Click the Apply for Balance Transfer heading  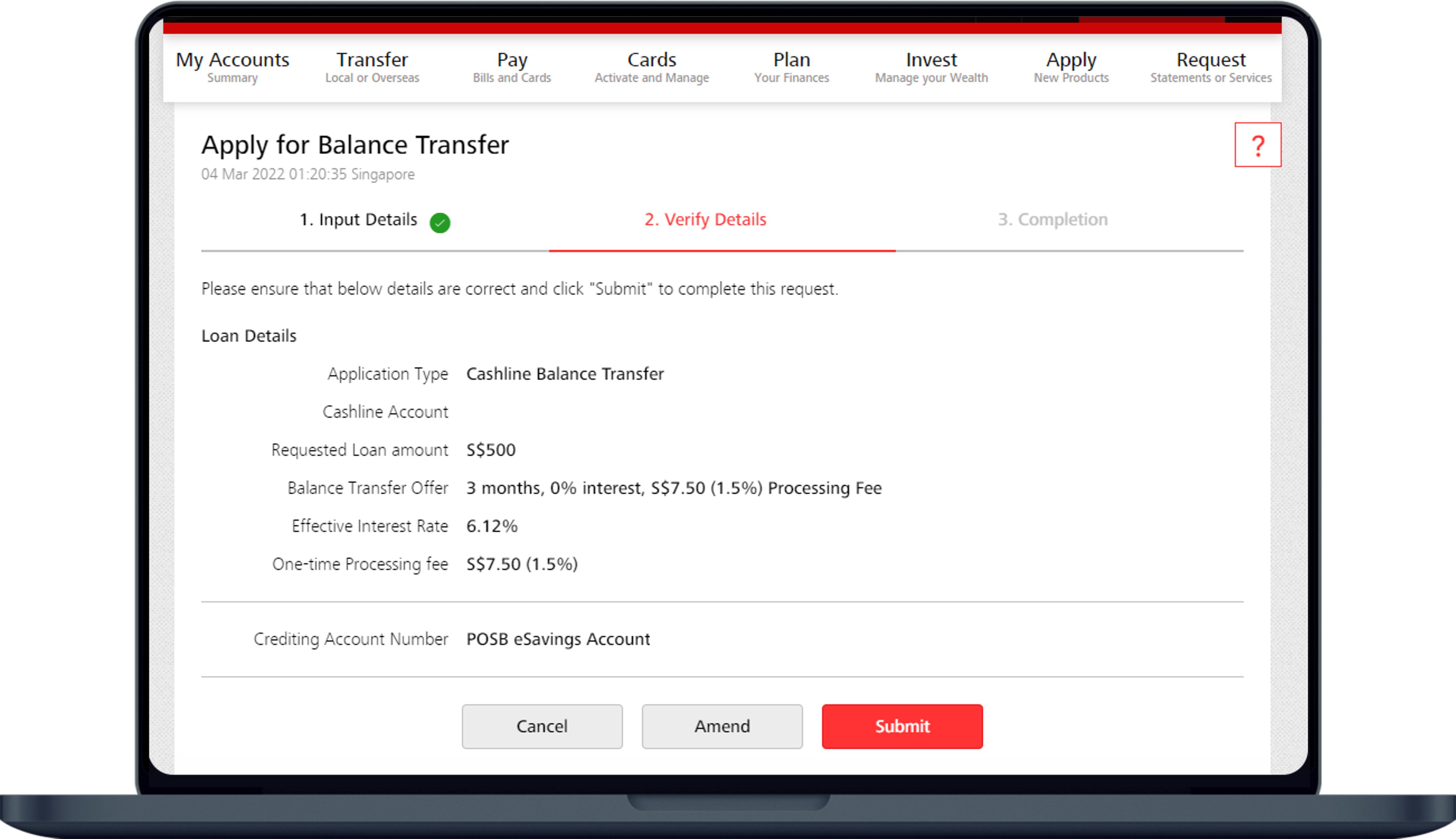[x=355, y=145]
